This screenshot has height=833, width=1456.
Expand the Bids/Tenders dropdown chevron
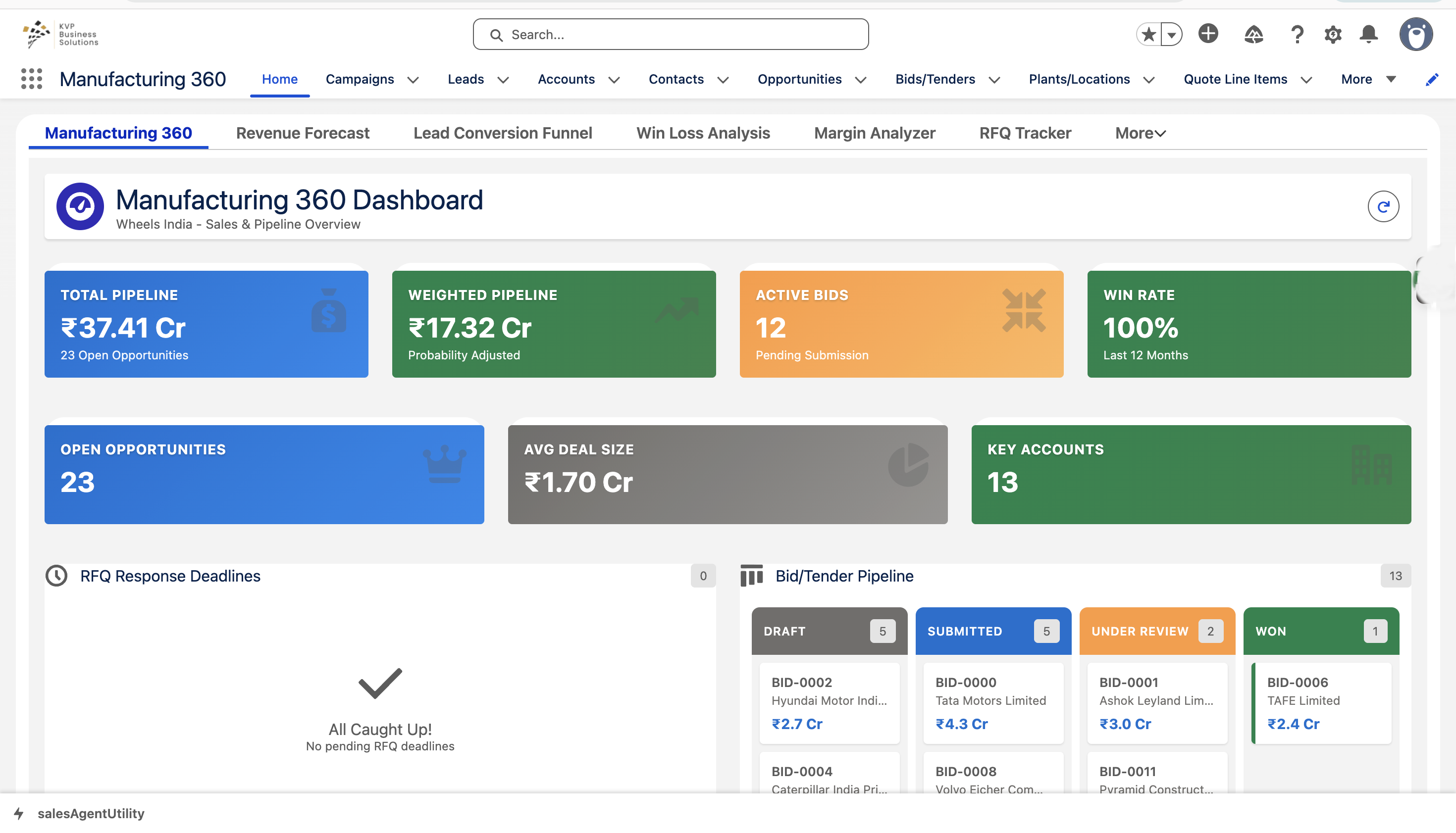point(995,80)
